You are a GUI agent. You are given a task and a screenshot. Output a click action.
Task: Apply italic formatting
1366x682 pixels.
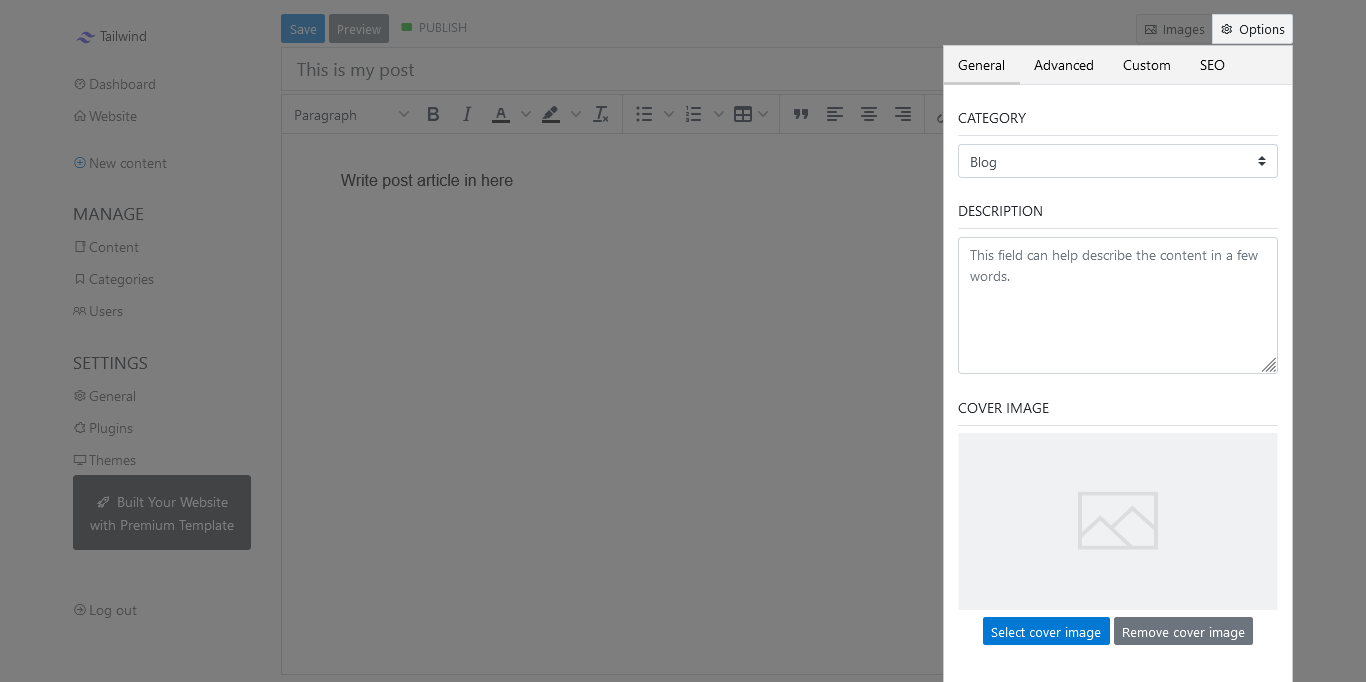(x=467, y=114)
